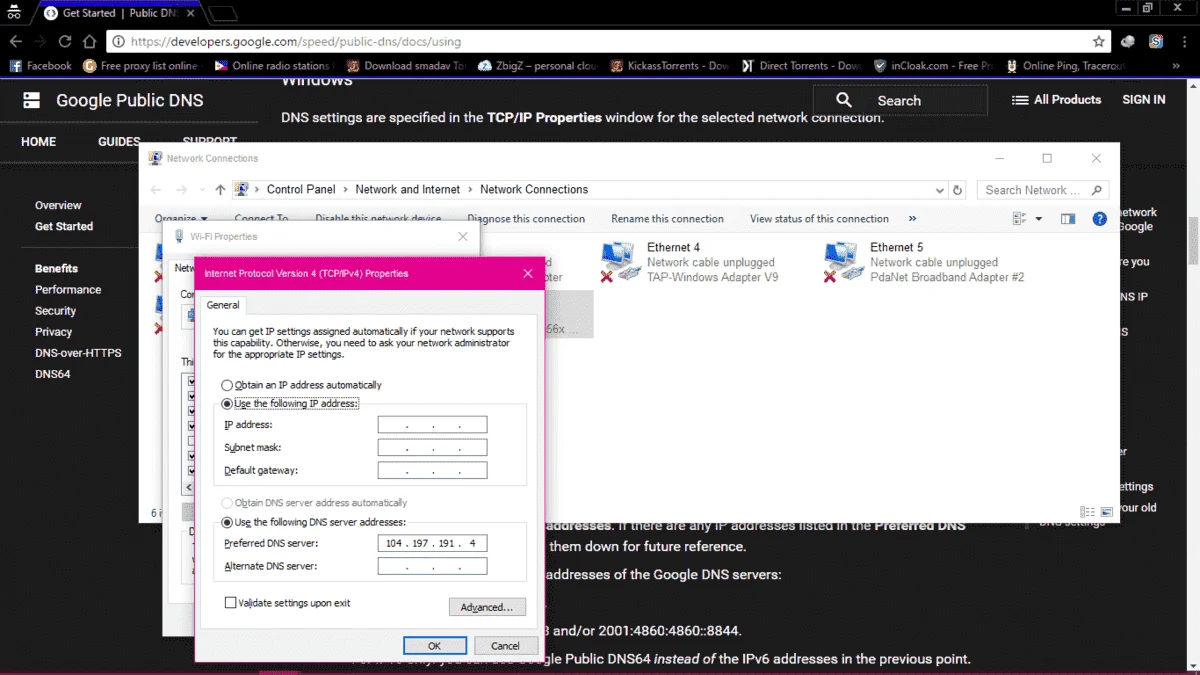Open the DNS-over-HTTPS sidebar link
The height and width of the screenshot is (675, 1200).
(78, 353)
